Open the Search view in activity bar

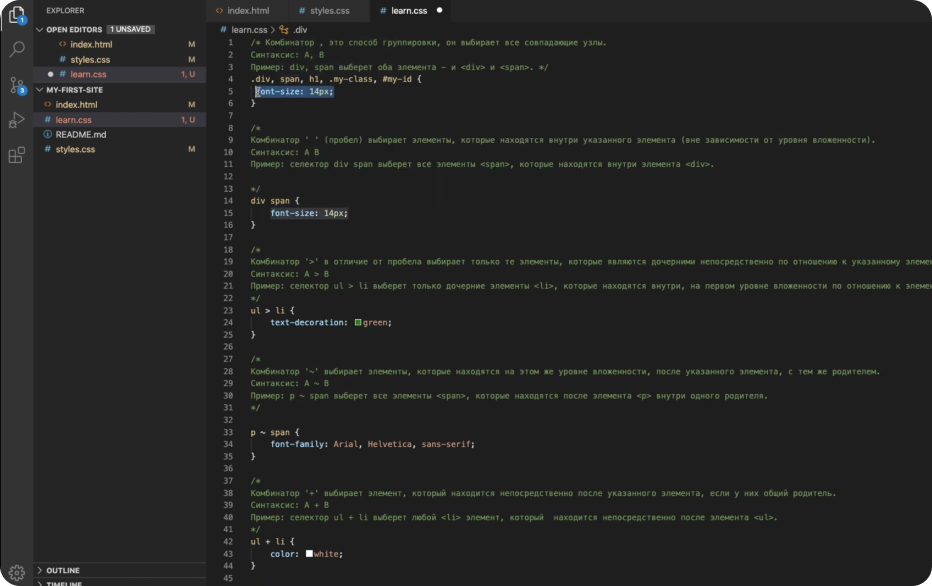pos(17,49)
